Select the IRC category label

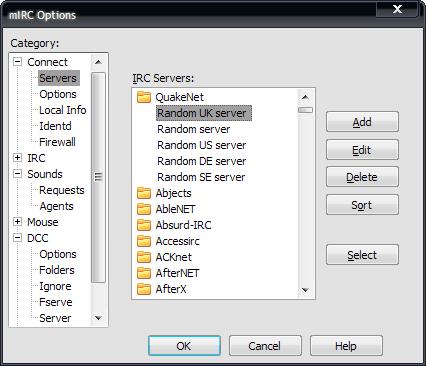[36, 158]
